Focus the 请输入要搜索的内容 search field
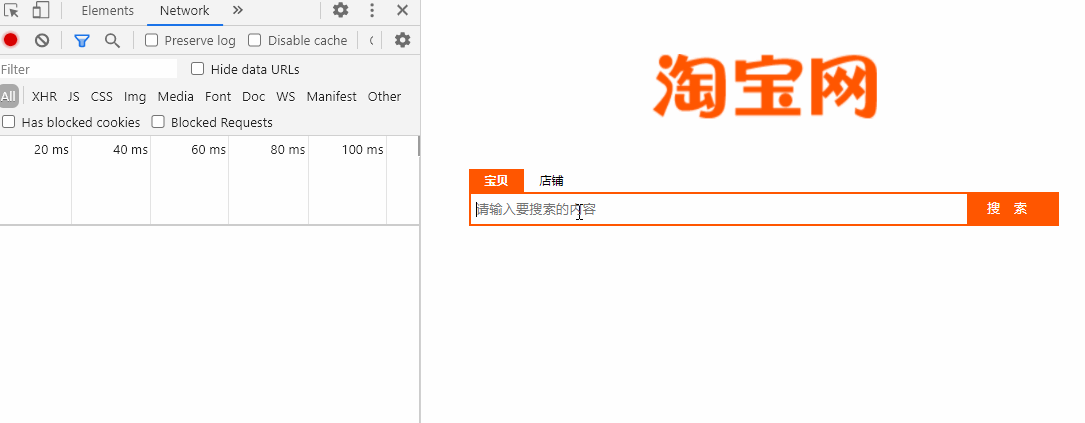Viewport: 1085px width, 423px height. click(x=718, y=209)
